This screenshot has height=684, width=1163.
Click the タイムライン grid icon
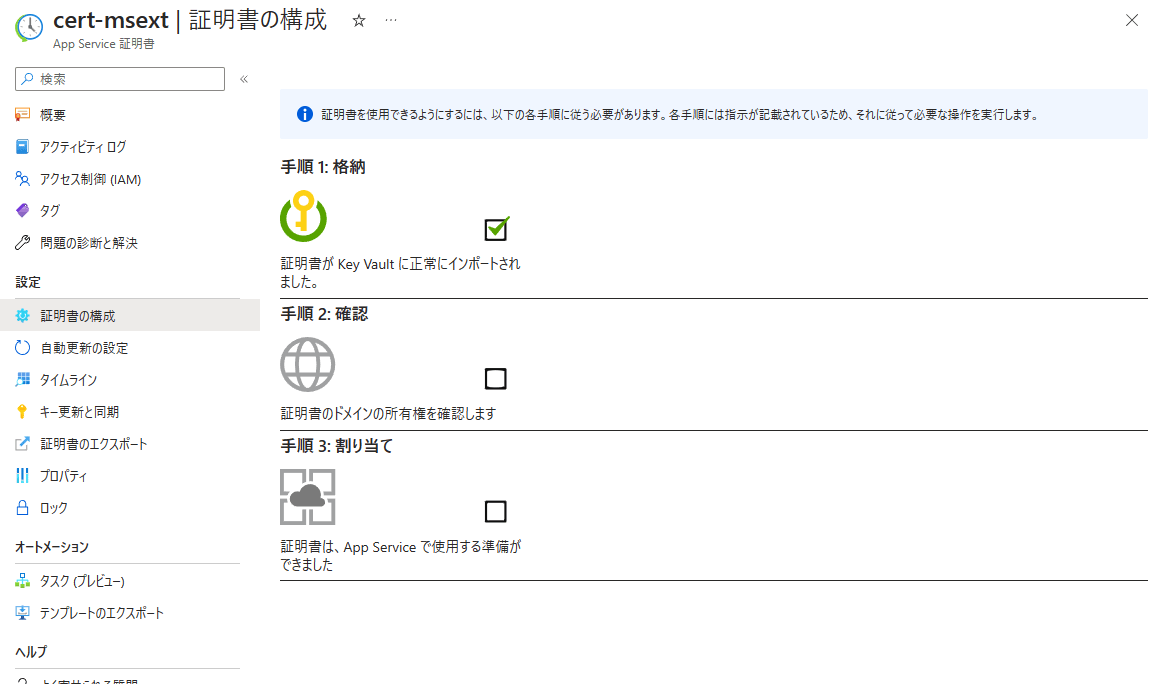22,380
